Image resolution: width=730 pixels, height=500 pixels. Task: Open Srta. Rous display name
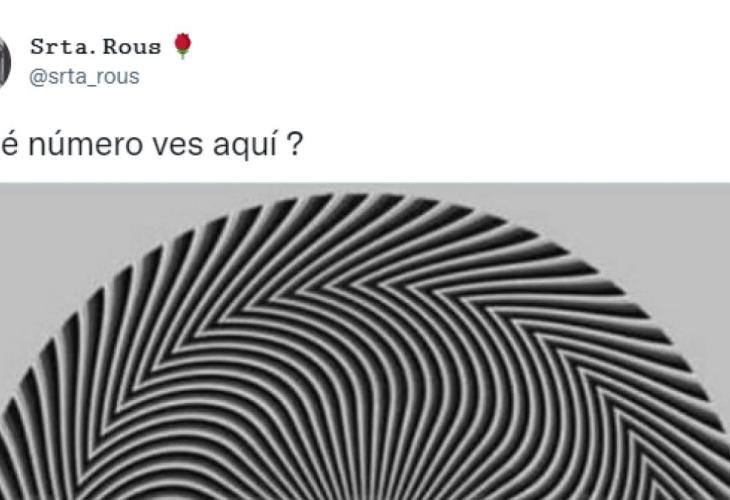pyautogui.click(x=95, y=47)
